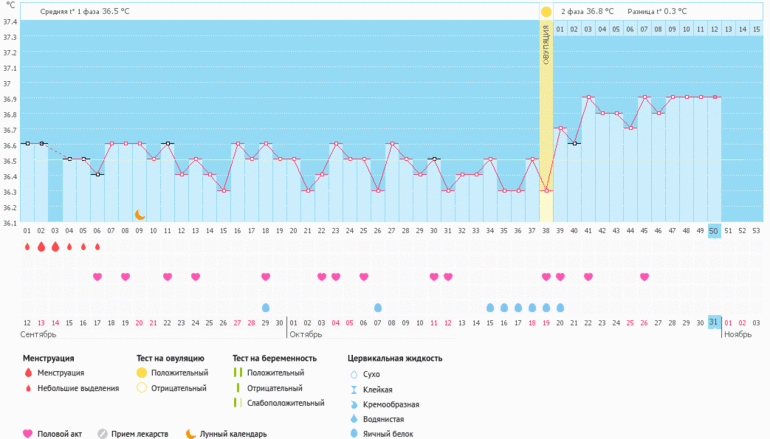Image resolution: width=770 pixels, height=439 pixels.
Task: Click the positive ovulation test sun icon
Action: (x=546, y=12)
